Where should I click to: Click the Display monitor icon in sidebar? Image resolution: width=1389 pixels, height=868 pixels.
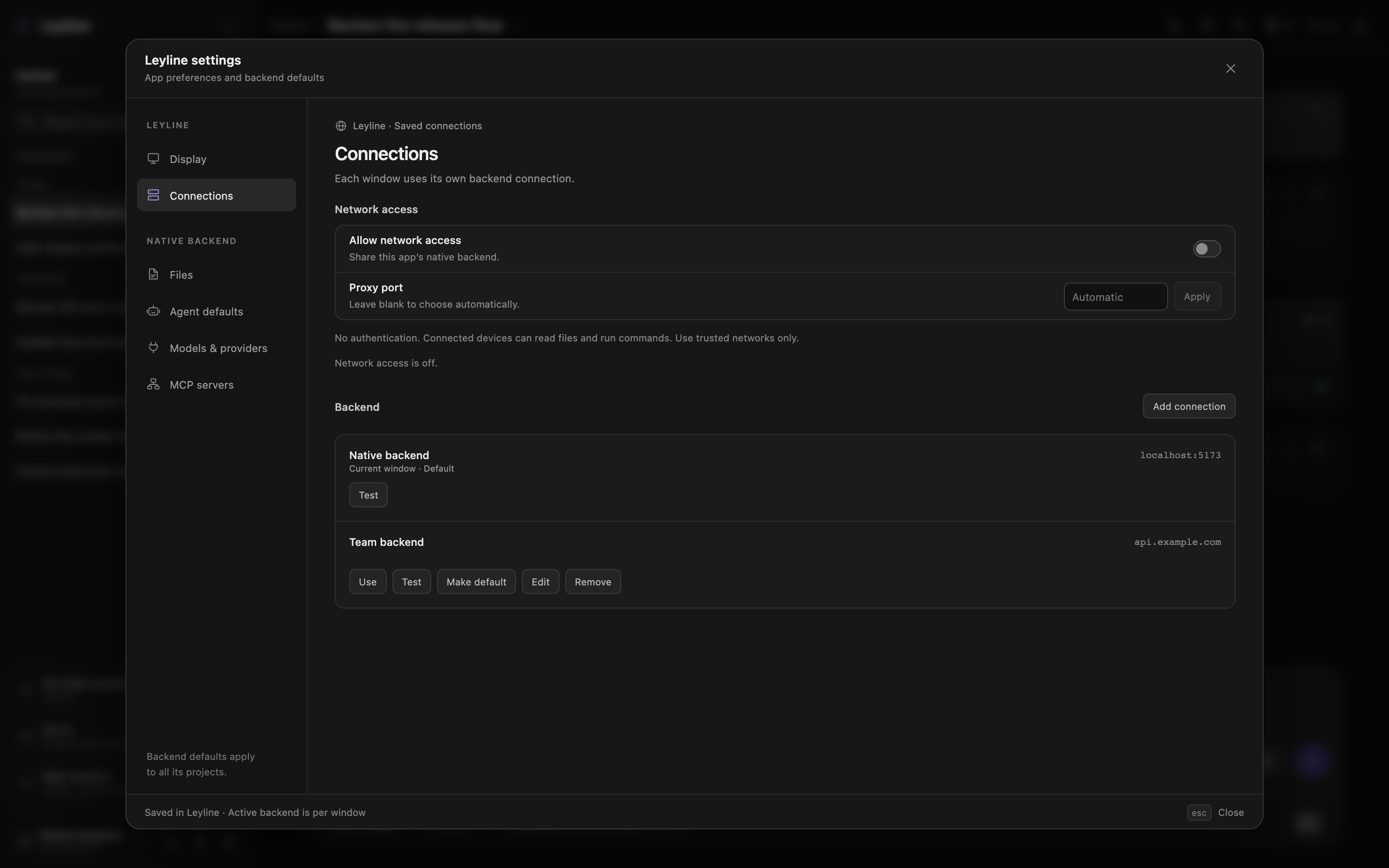click(153, 159)
